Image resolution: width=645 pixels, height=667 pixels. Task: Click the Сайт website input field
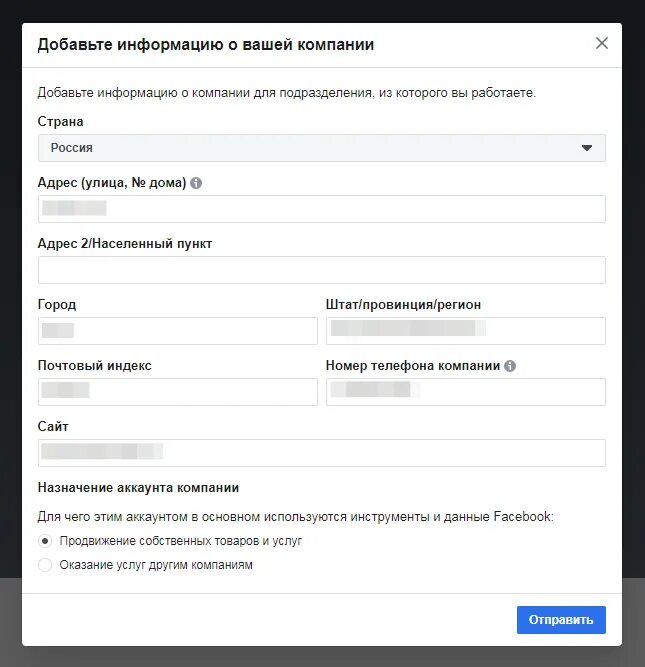pyautogui.click(x=321, y=453)
